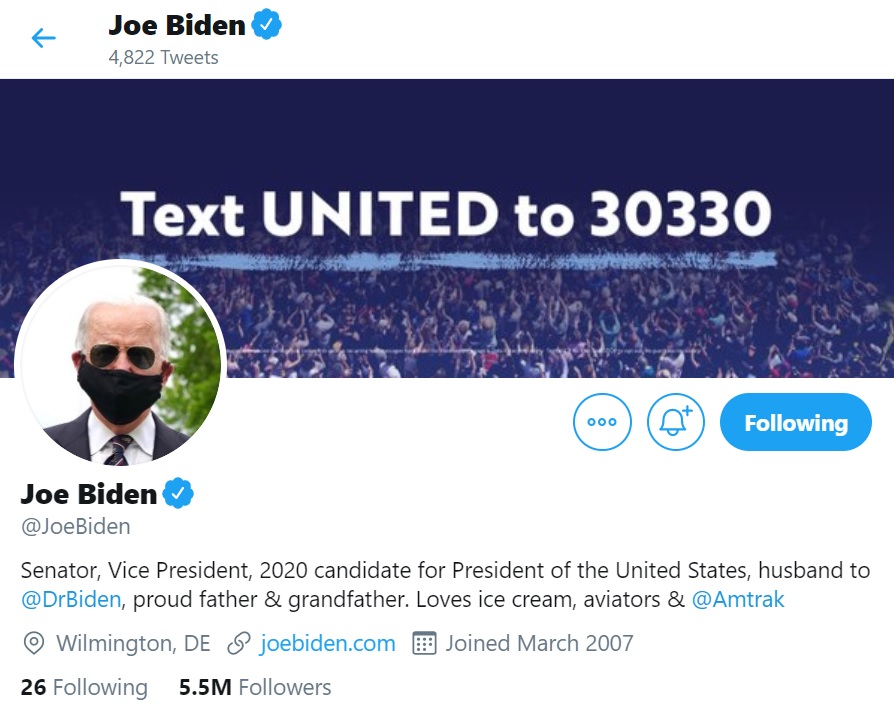The image size is (894, 707).
Task: Click the location pin icon
Action: tap(34, 643)
